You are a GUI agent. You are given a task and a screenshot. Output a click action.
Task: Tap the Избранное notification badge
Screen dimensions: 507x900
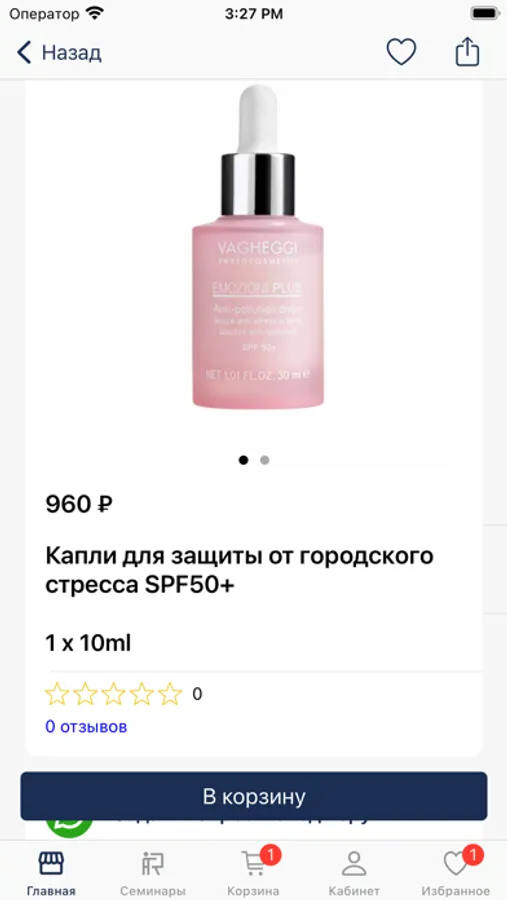click(473, 855)
